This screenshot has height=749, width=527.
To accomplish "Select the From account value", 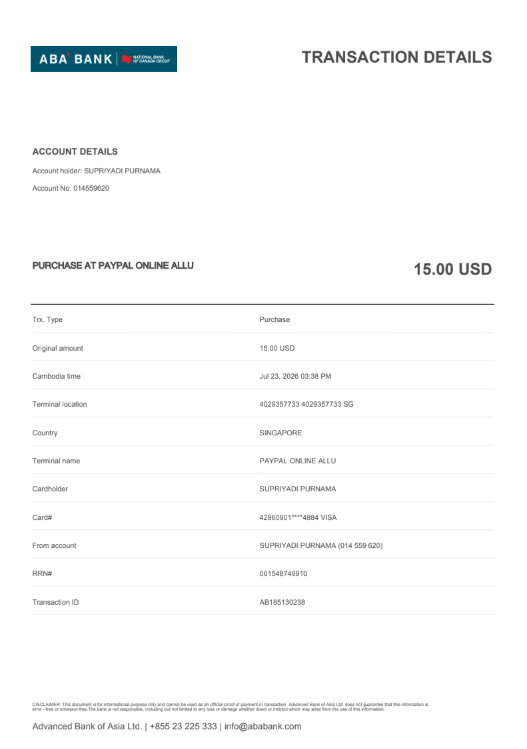I will [321, 546].
